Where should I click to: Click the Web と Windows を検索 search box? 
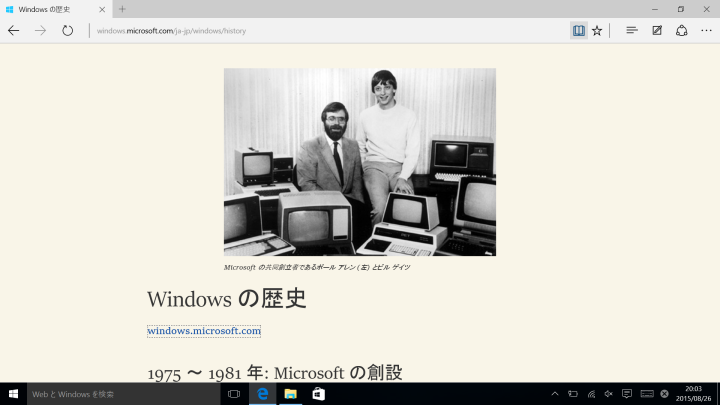pyautogui.click(x=124, y=394)
